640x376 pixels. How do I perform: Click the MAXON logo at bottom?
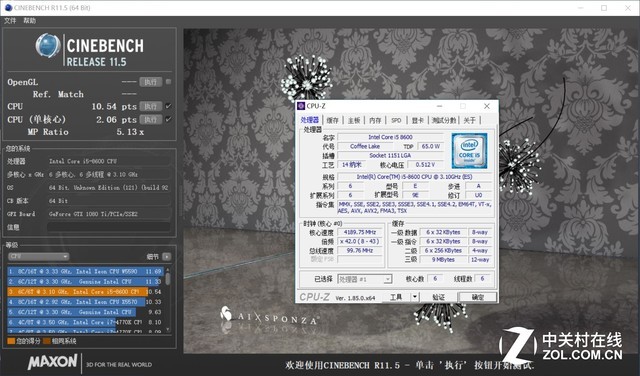tap(52, 362)
